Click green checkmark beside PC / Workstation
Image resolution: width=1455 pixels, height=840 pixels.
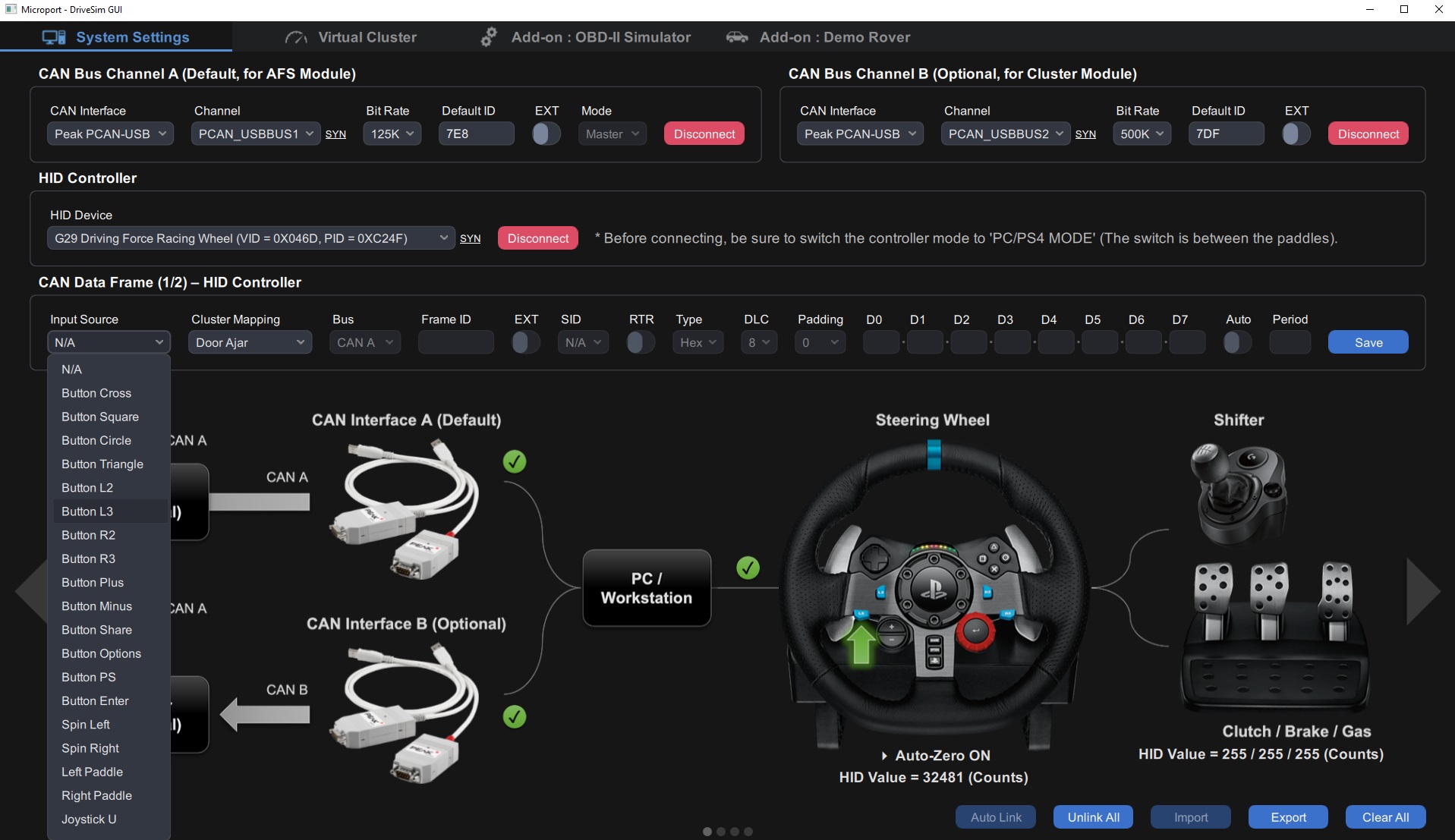pyautogui.click(x=748, y=568)
